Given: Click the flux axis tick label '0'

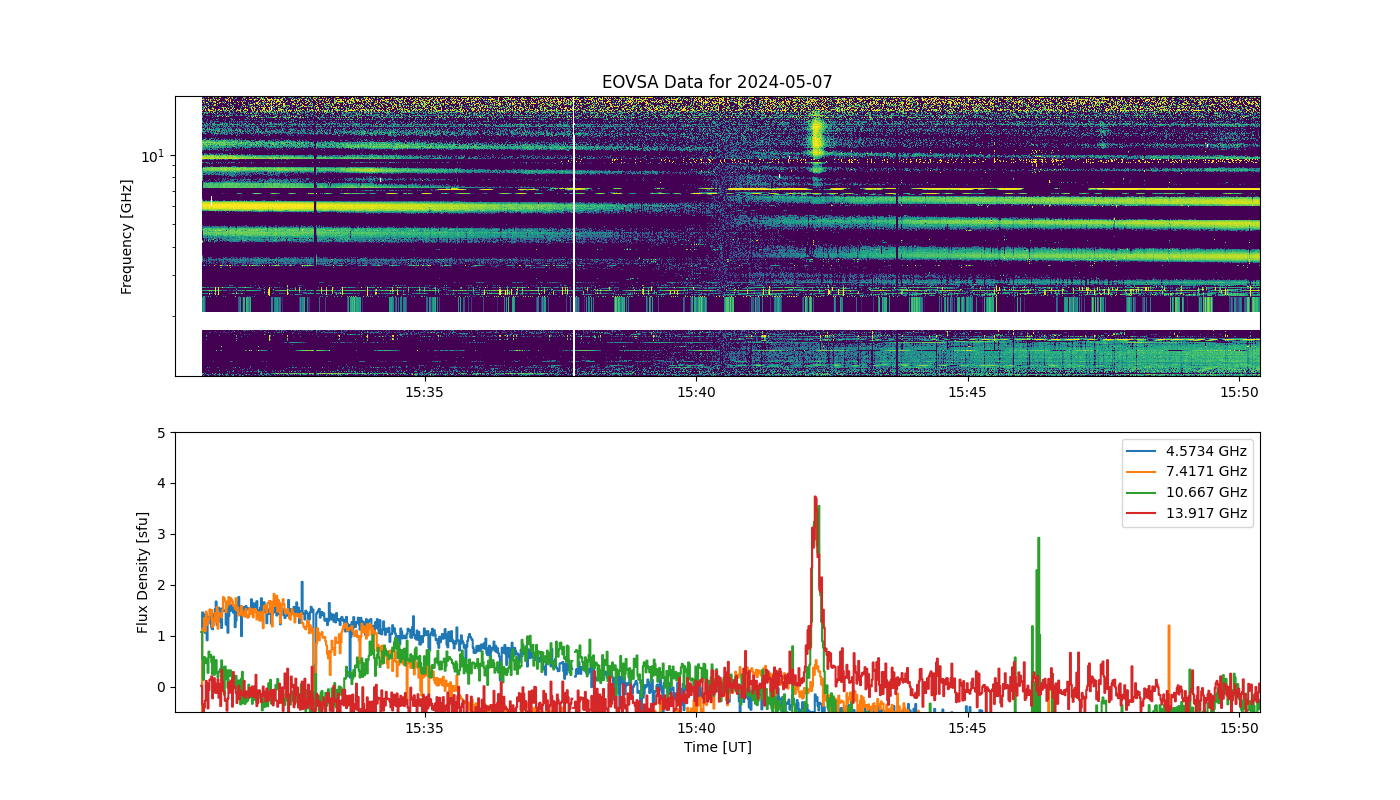Looking at the screenshot, I should click(161, 688).
